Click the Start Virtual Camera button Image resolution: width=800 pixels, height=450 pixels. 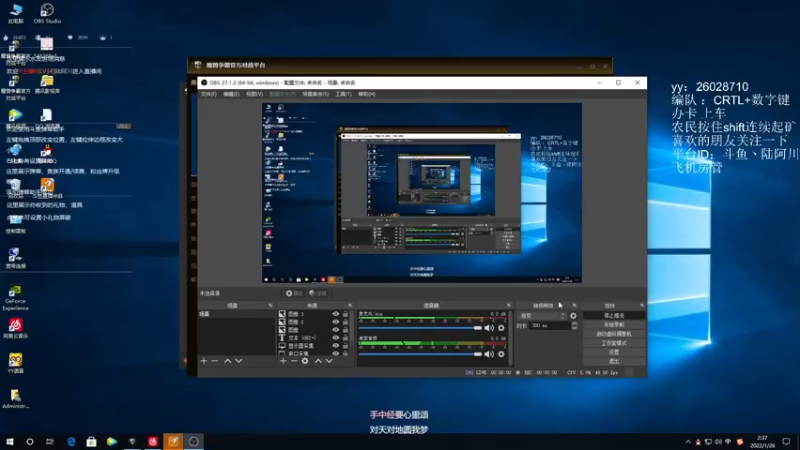(614, 334)
